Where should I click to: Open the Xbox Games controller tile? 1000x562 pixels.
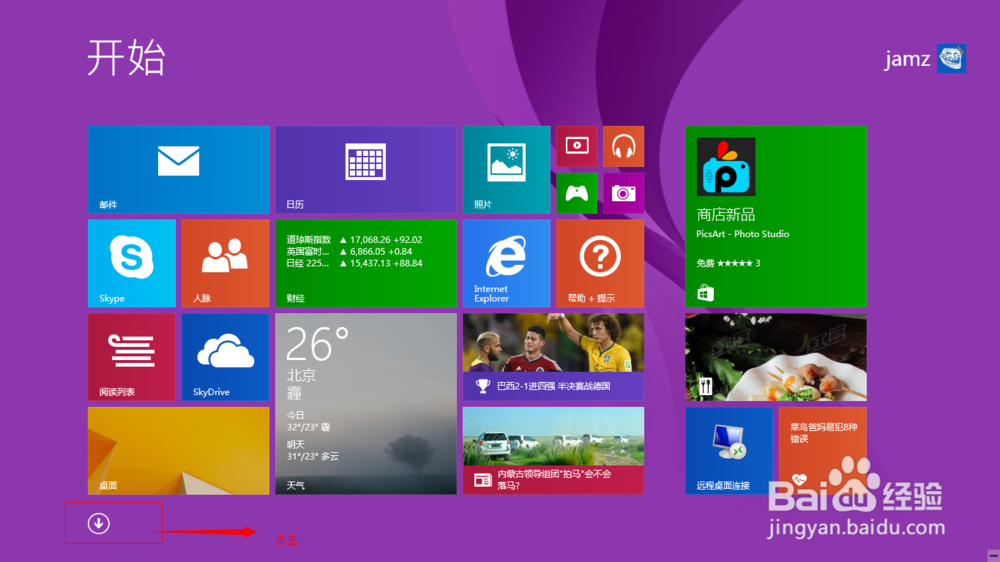tap(577, 193)
